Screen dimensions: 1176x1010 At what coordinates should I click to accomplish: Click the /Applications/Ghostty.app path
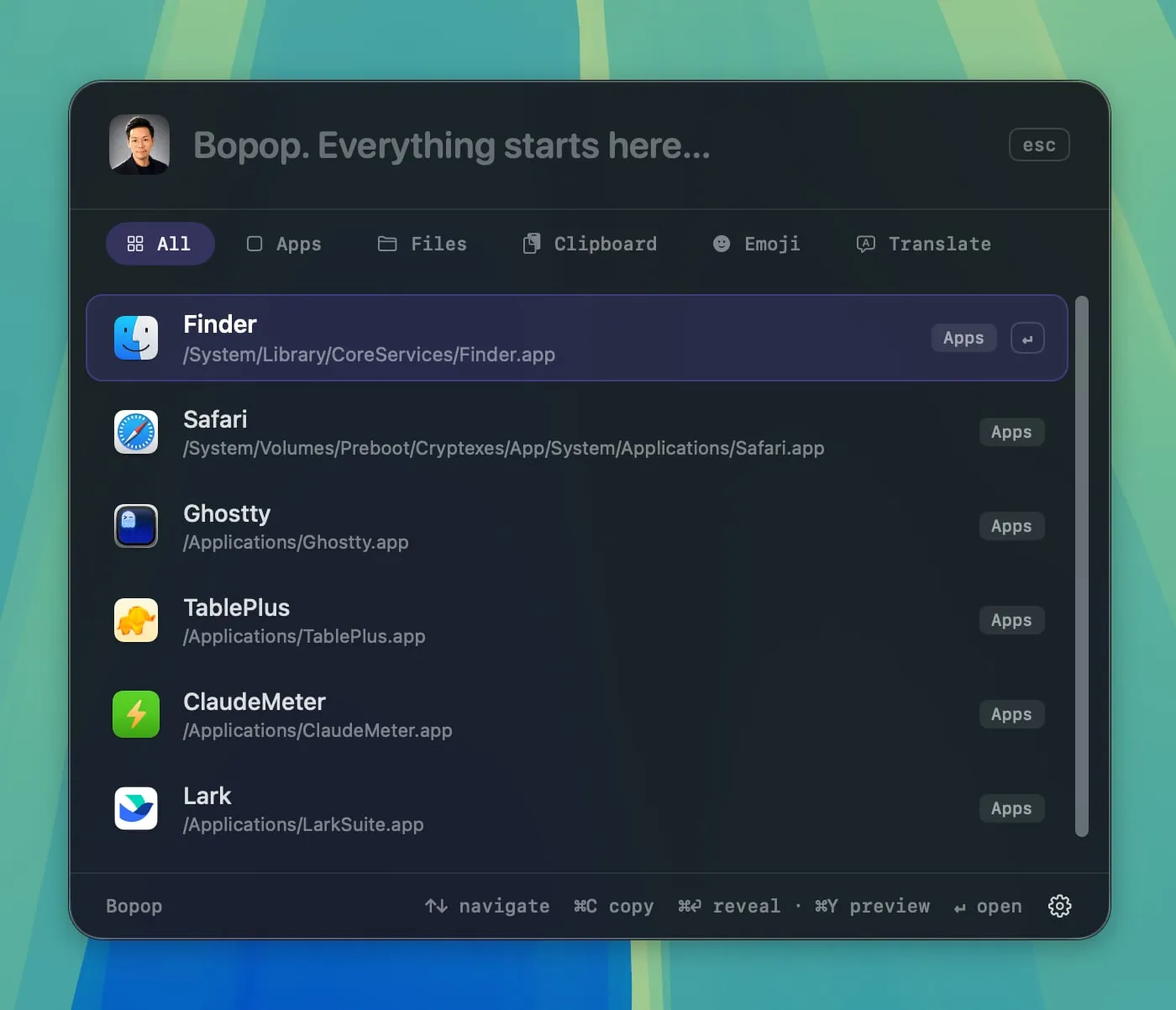(x=296, y=543)
